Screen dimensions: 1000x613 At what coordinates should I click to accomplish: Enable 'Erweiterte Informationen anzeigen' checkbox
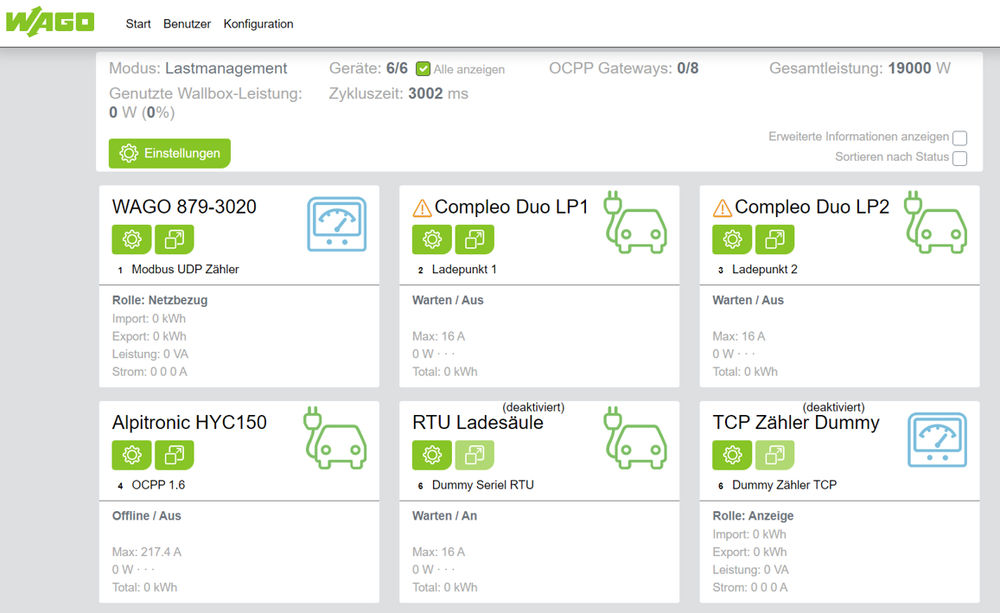tap(960, 138)
